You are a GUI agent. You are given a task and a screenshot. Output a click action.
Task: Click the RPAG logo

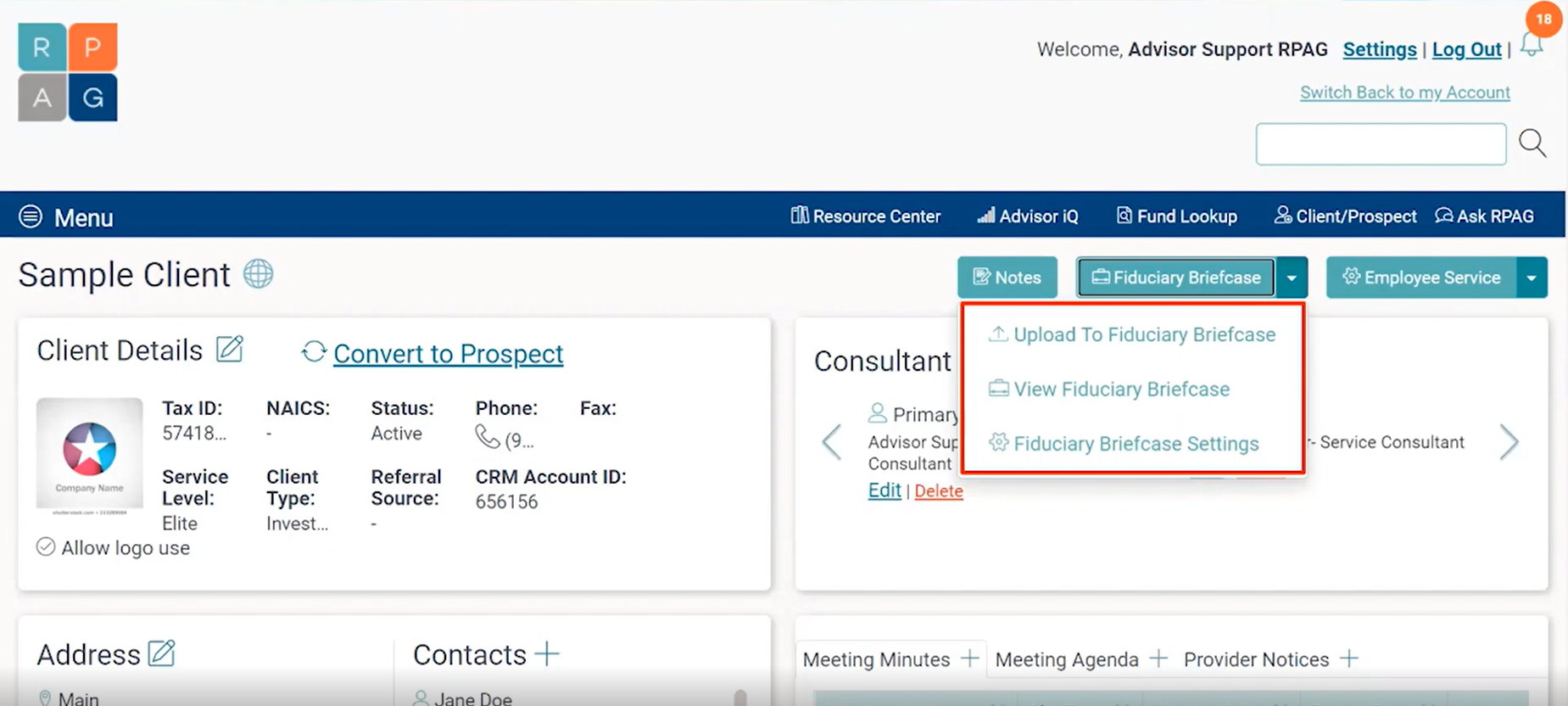tap(68, 72)
